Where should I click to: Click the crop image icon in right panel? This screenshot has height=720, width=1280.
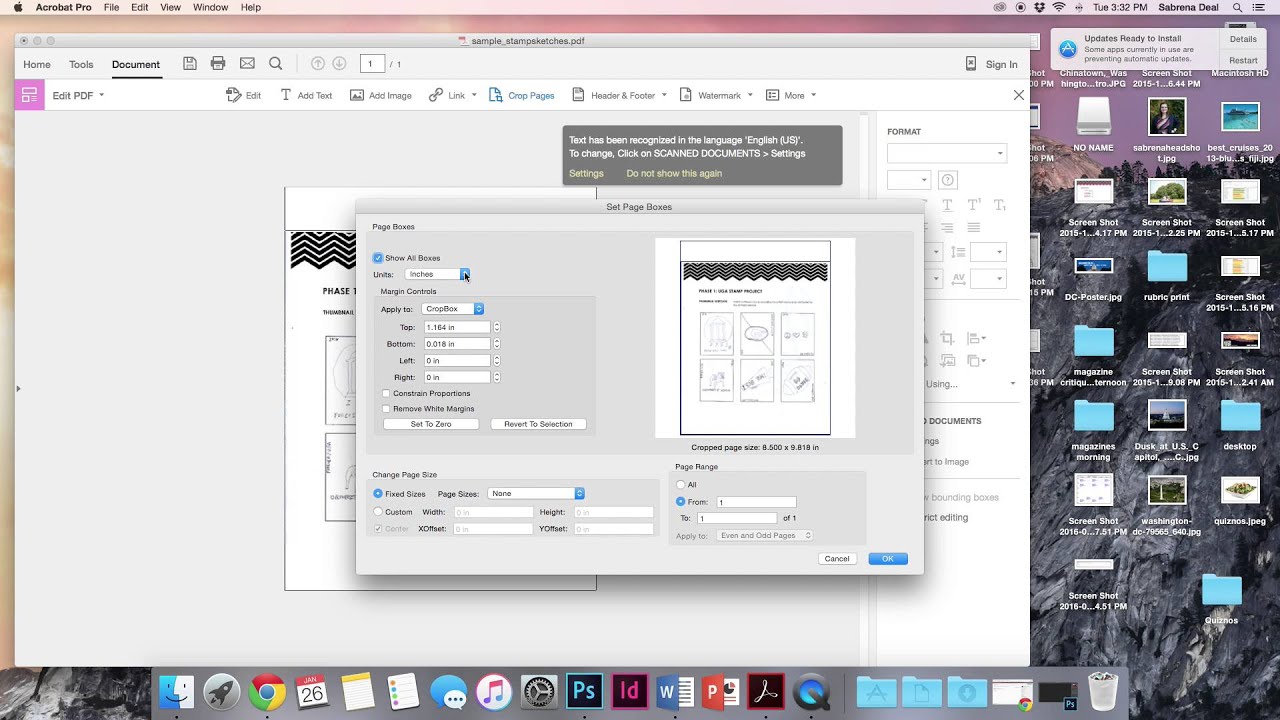pyautogui.click(x=947, y=339)
